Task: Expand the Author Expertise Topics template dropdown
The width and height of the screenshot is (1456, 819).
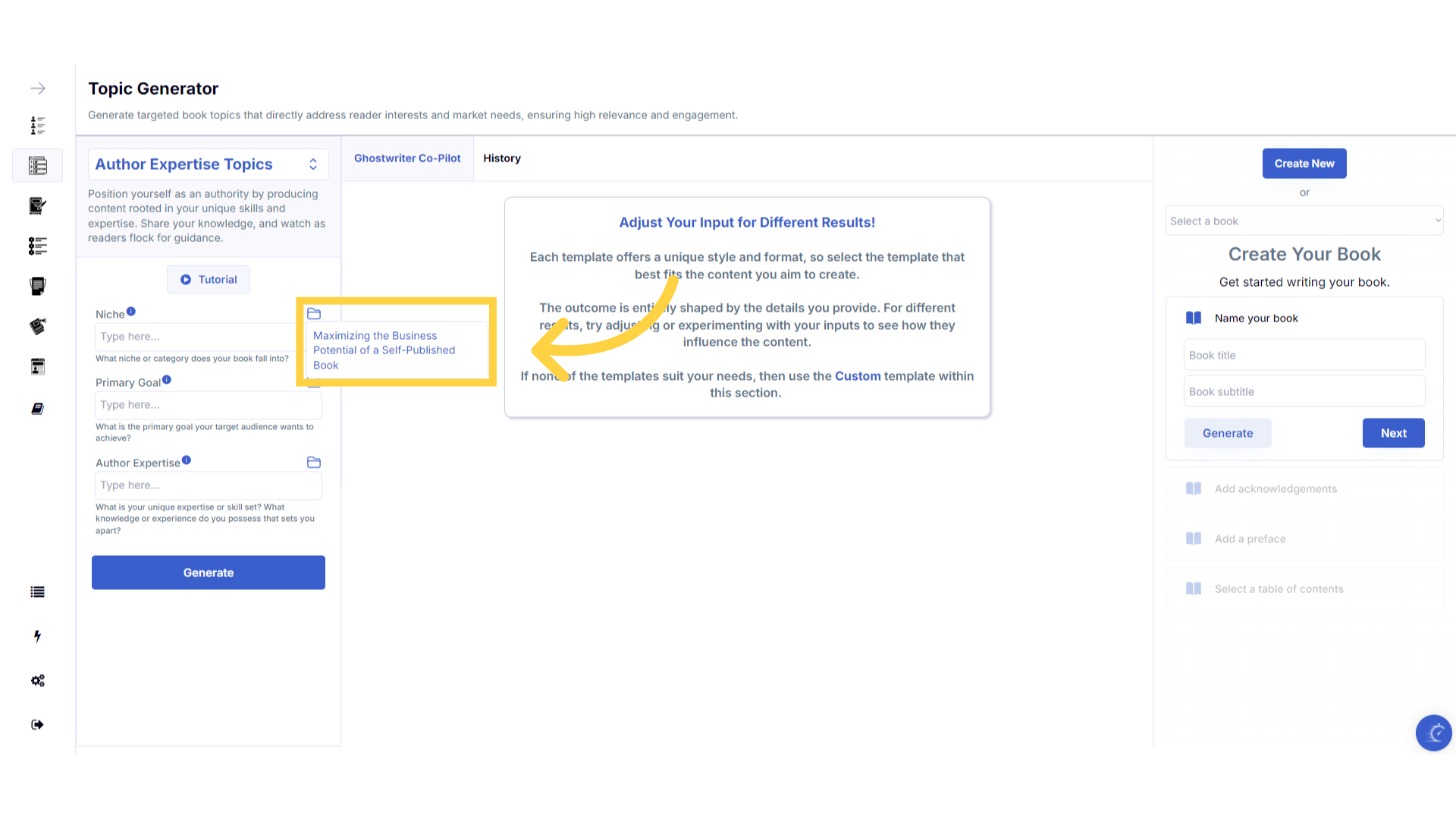Action: point(209,165)
